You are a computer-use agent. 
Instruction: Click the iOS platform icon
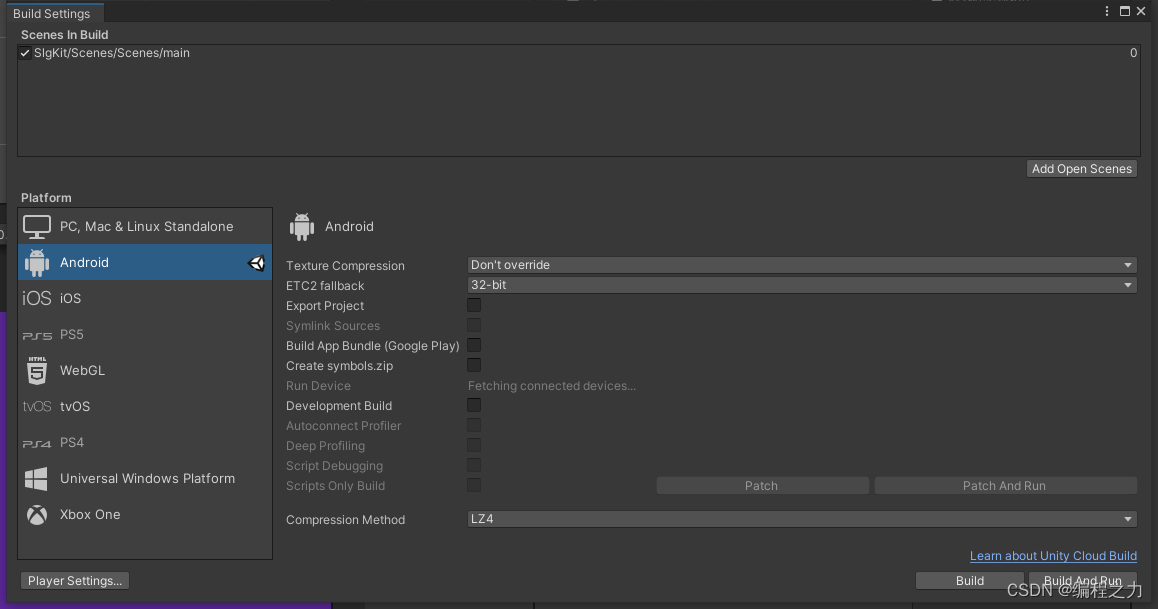(x=37, y=298)
